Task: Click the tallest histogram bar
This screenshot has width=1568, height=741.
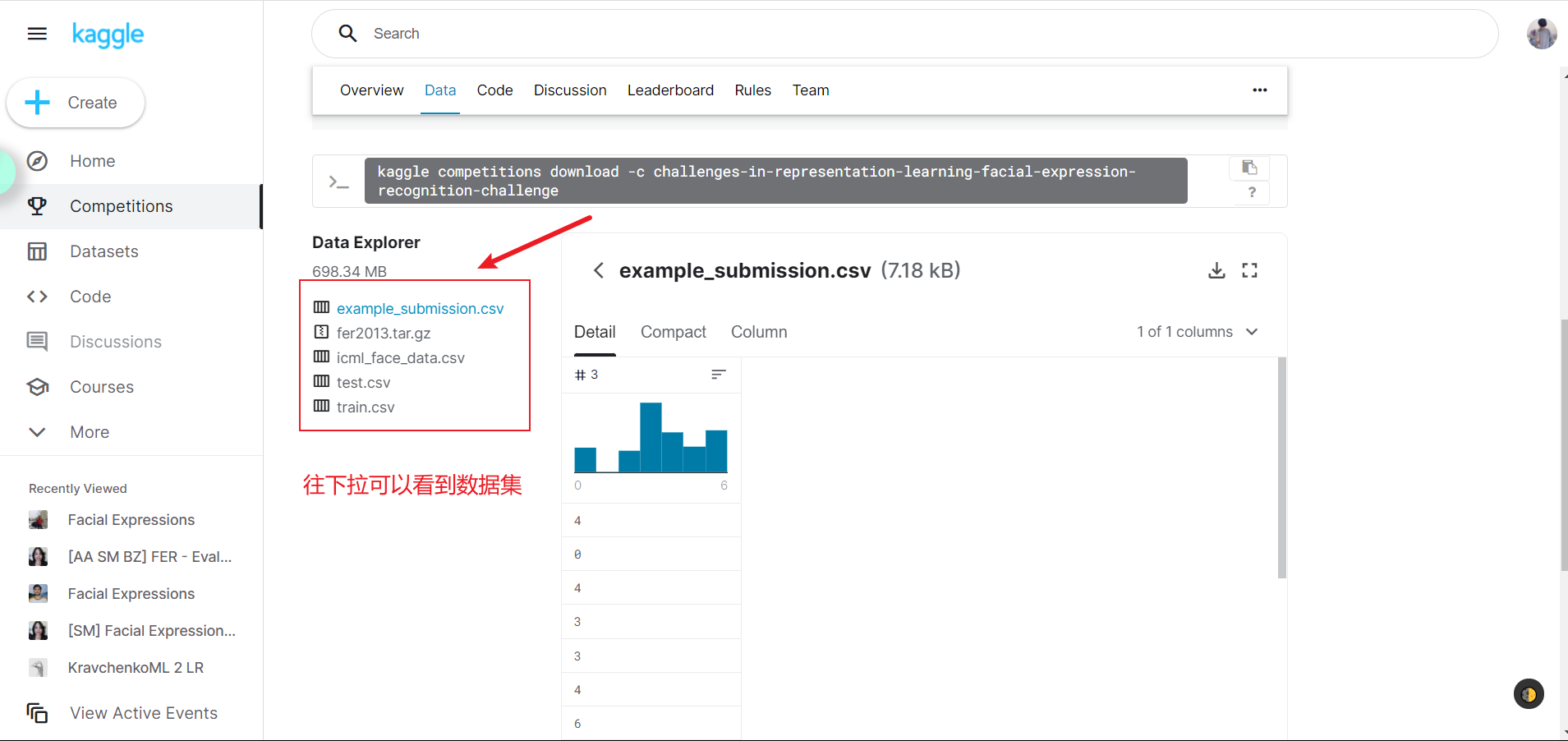Action: point(651,437)
